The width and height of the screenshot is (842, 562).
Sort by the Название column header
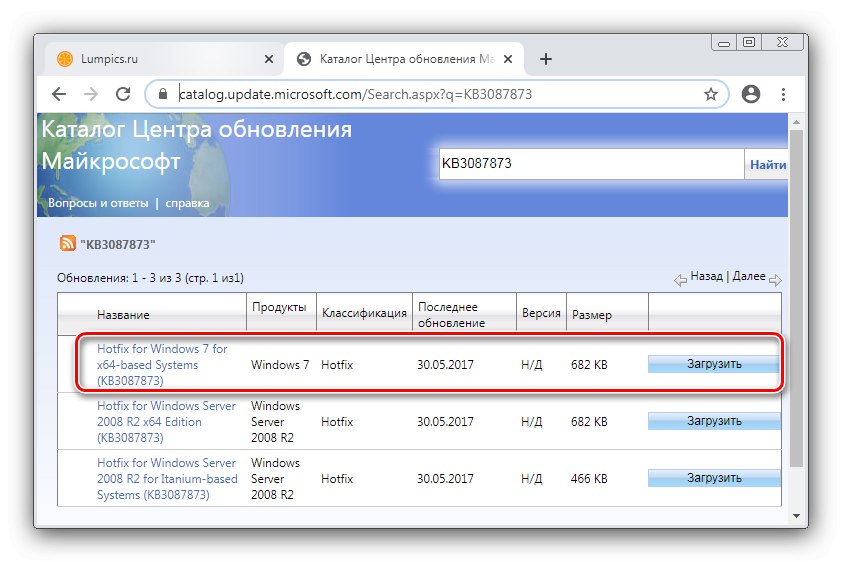[123, 315]
